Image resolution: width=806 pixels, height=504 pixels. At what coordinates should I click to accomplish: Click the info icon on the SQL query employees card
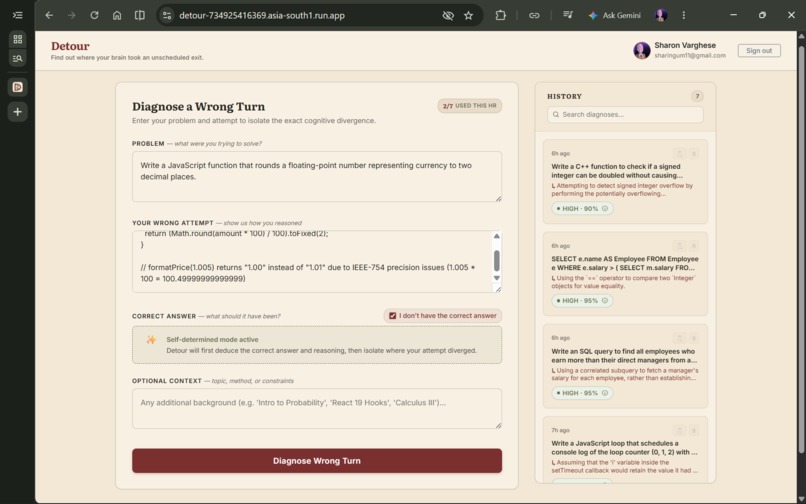pos(605,393)
